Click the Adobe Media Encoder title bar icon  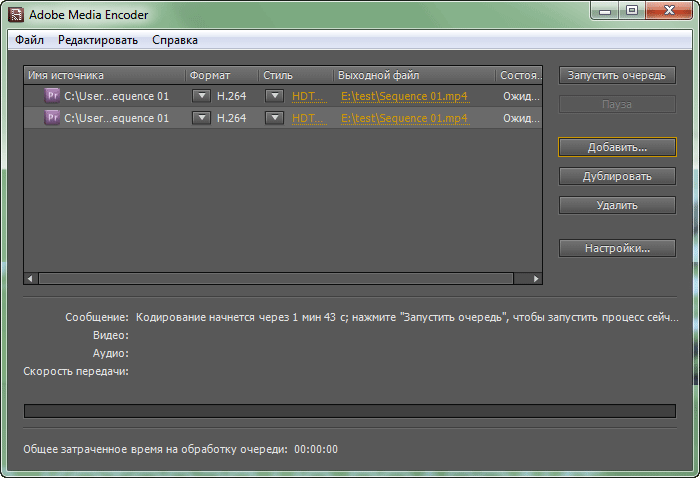pos(16,14)
